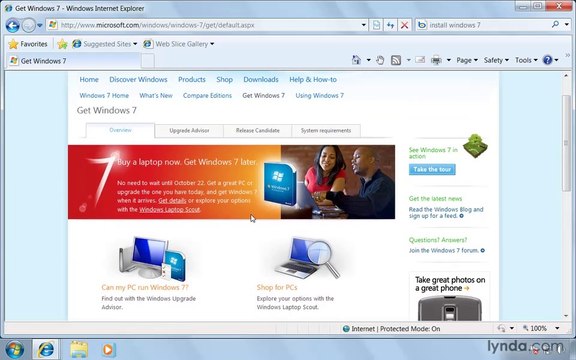The width and height of the screenshot is (576, 360).
Task: Open the Products navigation link
Action: click(192, 79)
